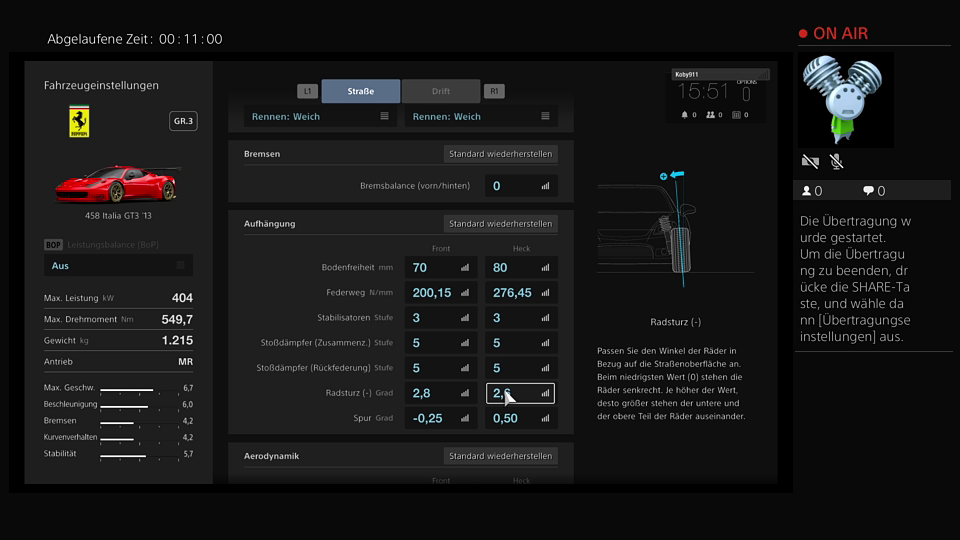
Task: Click the broadcast viewers count icon
Action: 806,191
